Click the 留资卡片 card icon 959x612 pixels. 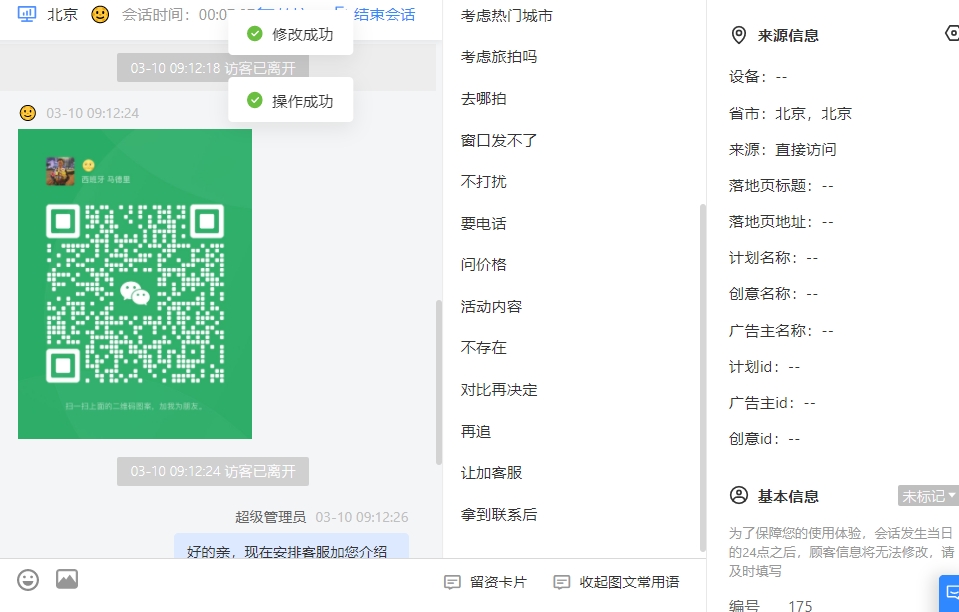point(452,582)
